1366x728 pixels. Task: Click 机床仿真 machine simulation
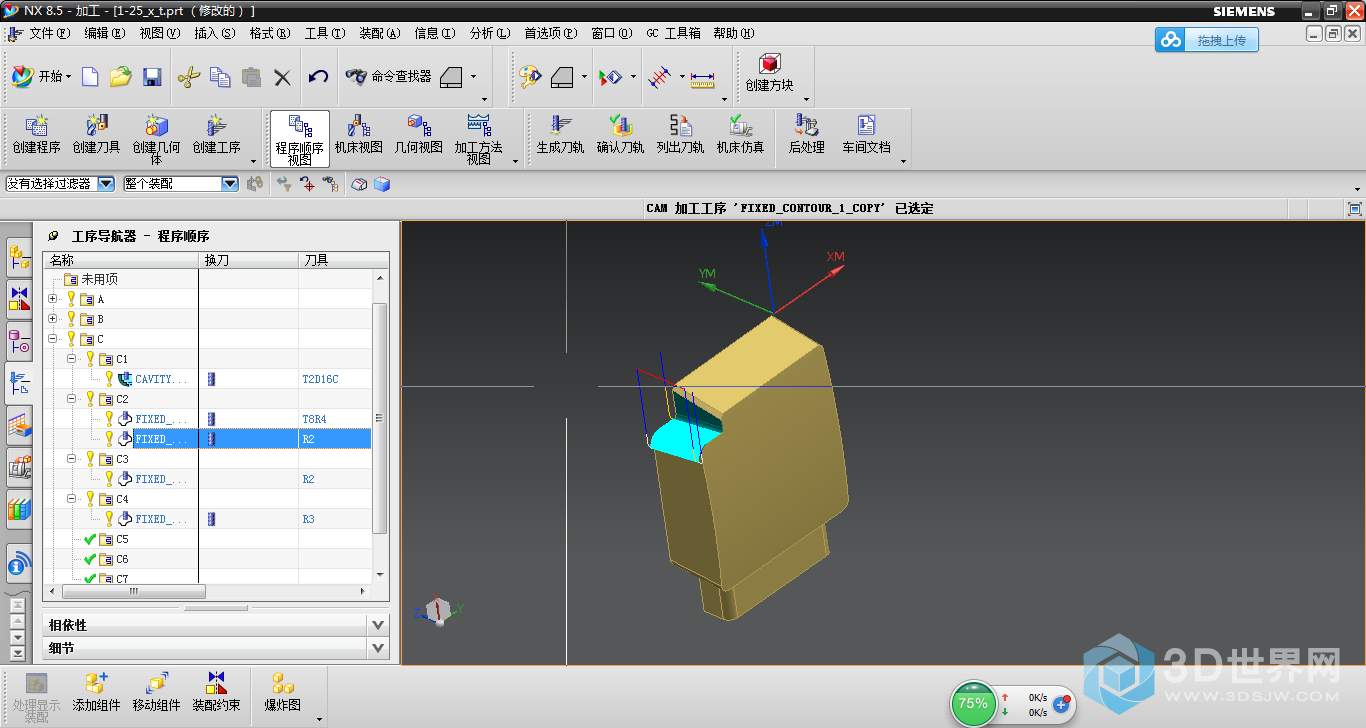[740, 135]
